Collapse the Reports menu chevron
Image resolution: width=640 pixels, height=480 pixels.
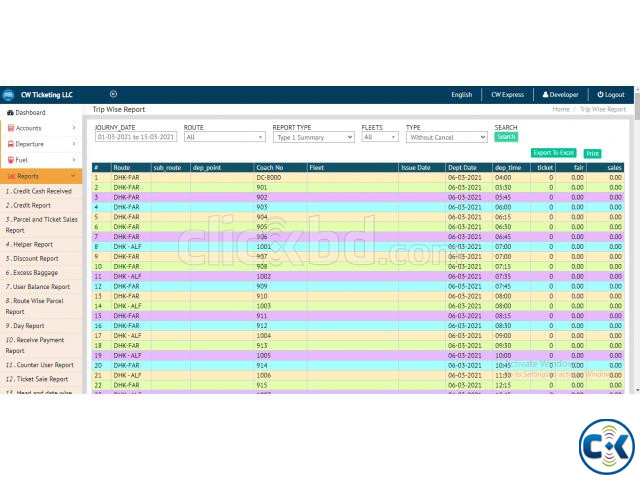pyautogui.click(x=73, y=176)
